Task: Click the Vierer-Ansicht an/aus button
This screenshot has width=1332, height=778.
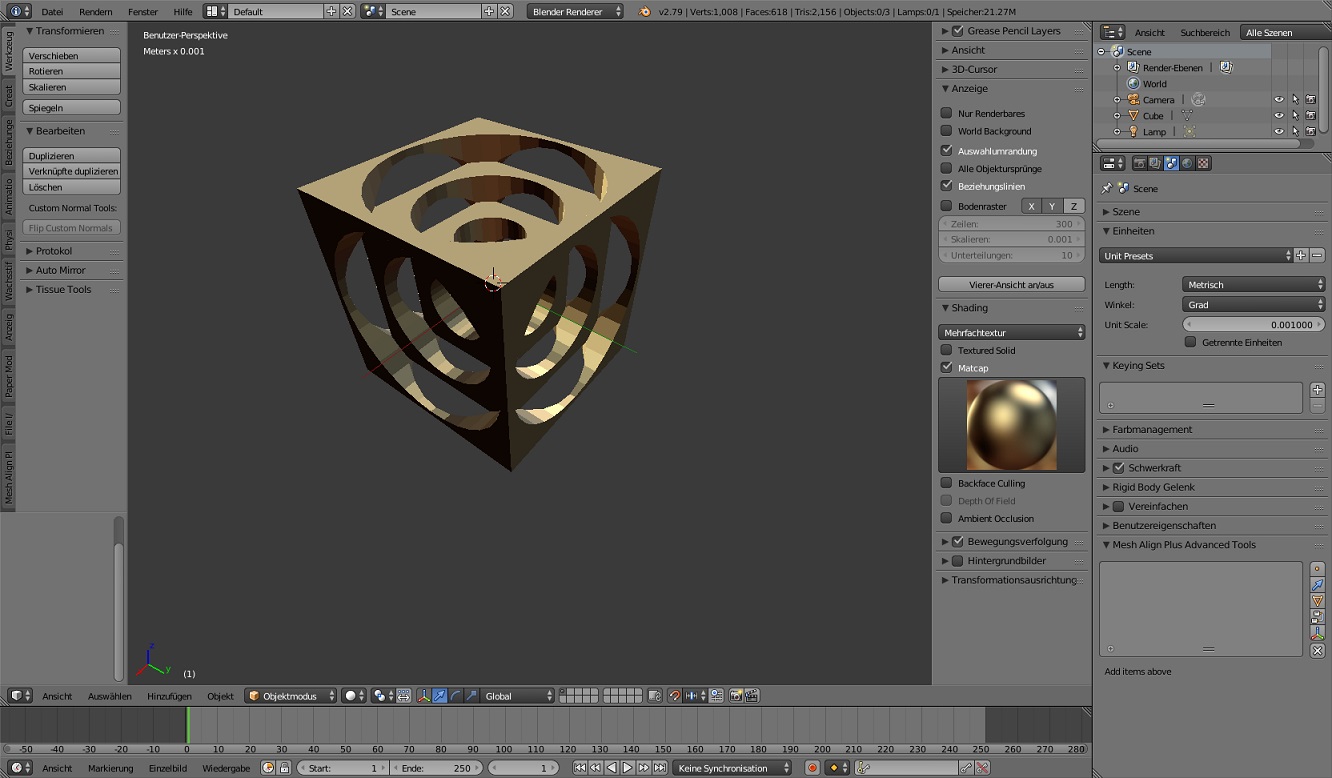Action: [1011, 285]
